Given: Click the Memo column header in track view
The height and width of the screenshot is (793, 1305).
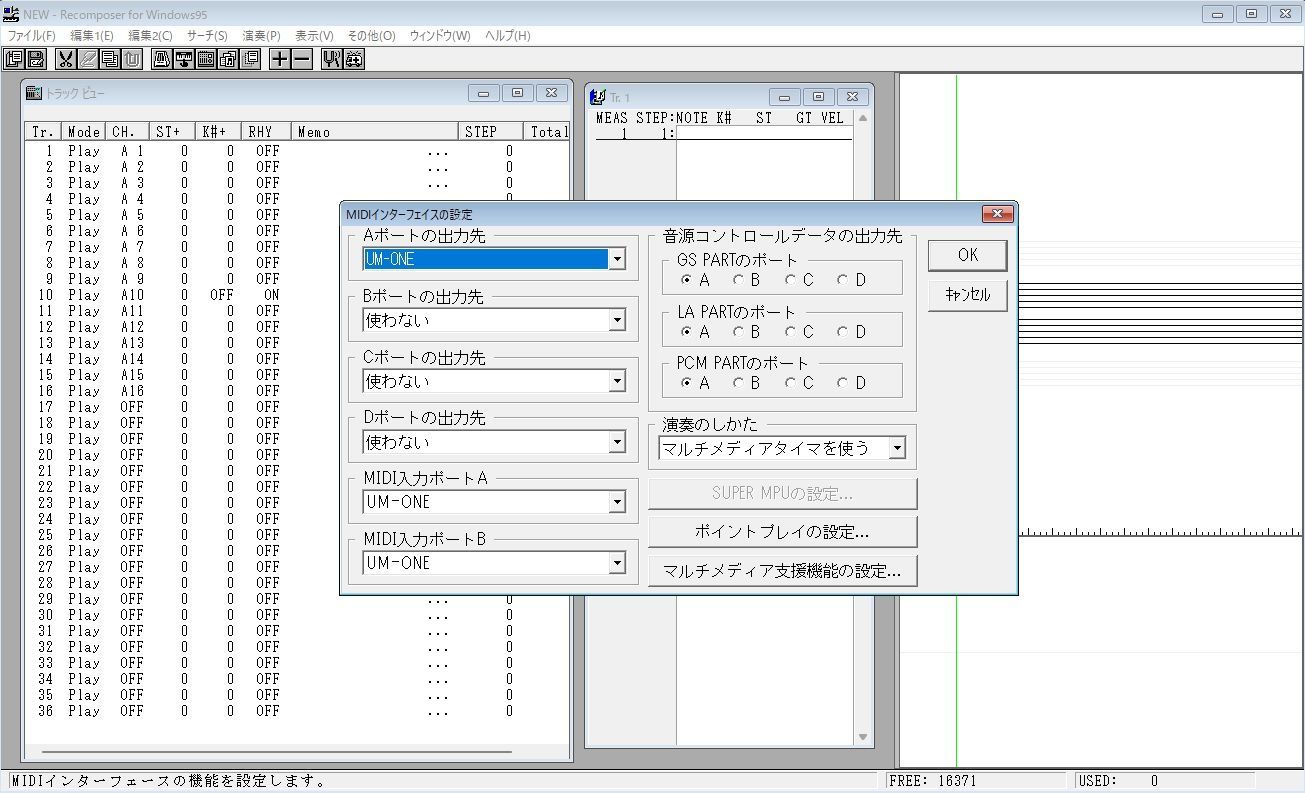Looking at the screenshot, I should tap(375, 131).
